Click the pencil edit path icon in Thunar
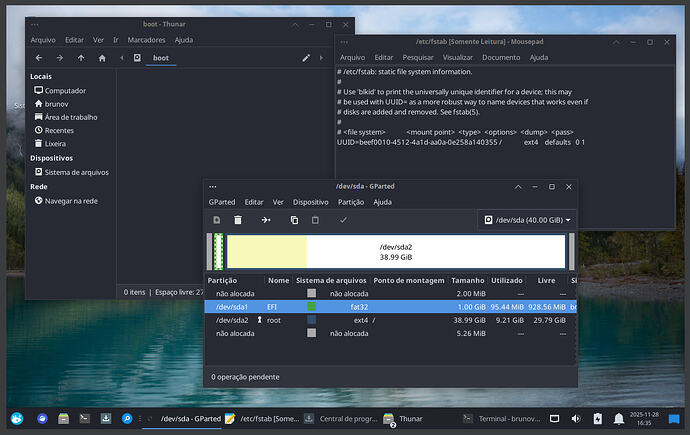The image size is (690, 435). coord(306,58)
